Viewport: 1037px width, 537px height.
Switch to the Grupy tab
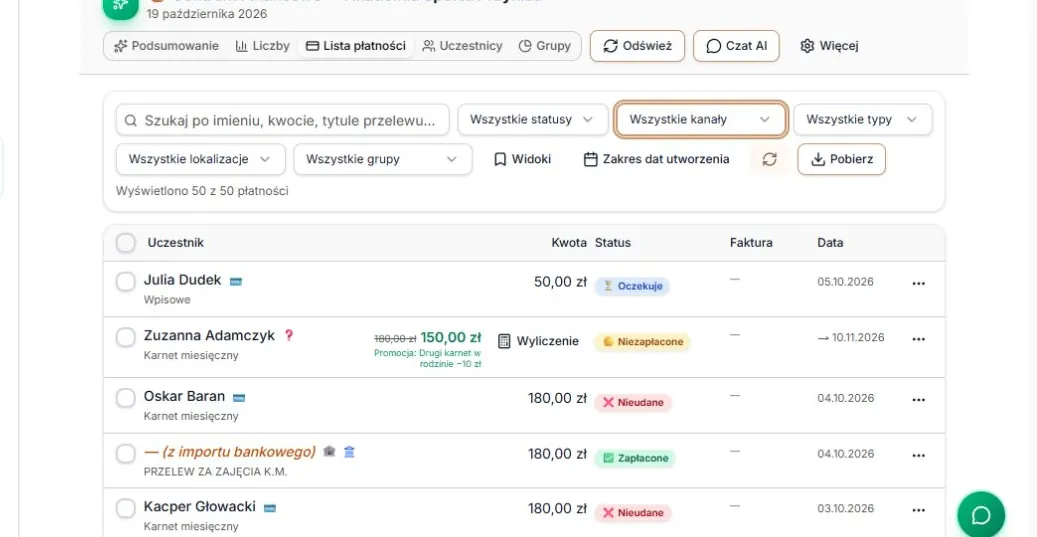click(x=544, y=46)
